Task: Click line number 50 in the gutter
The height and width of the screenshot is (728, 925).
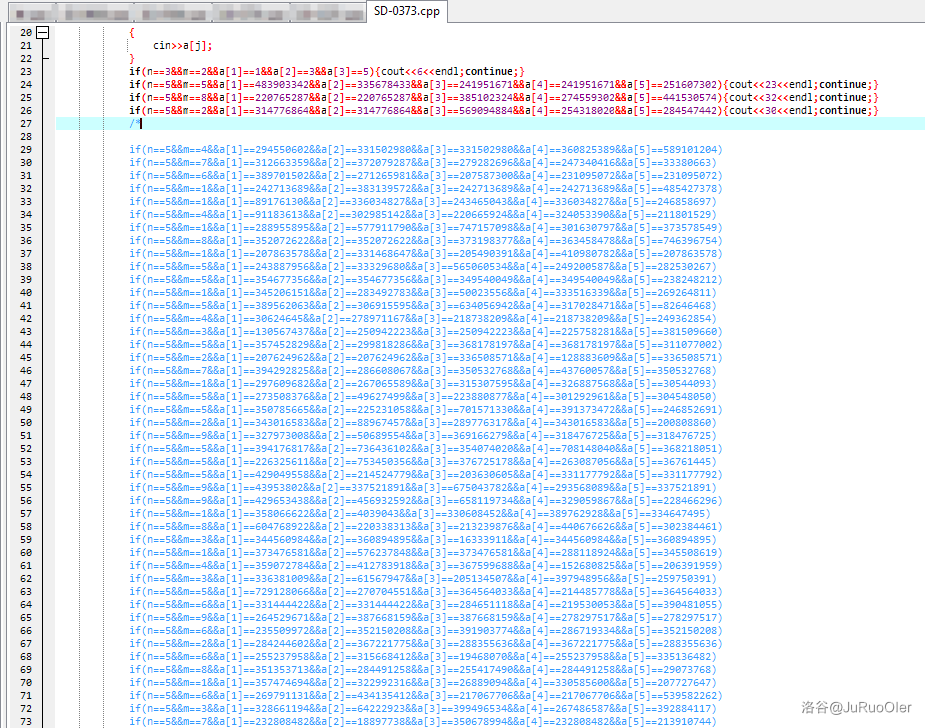Action: pos(26,422)
